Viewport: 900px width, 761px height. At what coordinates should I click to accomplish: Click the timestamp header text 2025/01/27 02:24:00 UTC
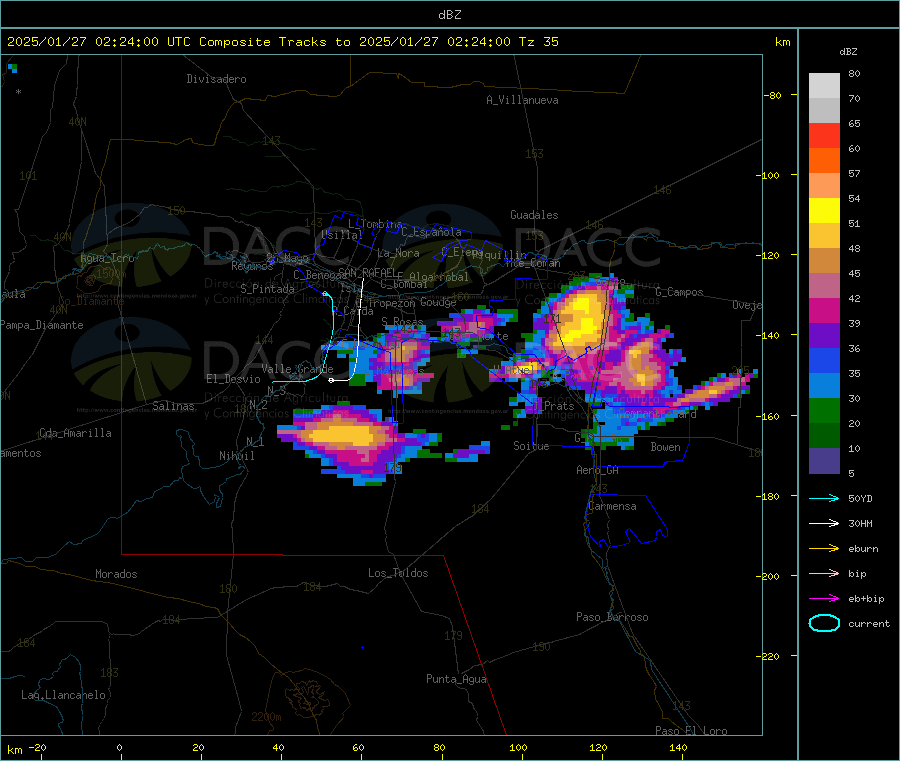(99, 42)
